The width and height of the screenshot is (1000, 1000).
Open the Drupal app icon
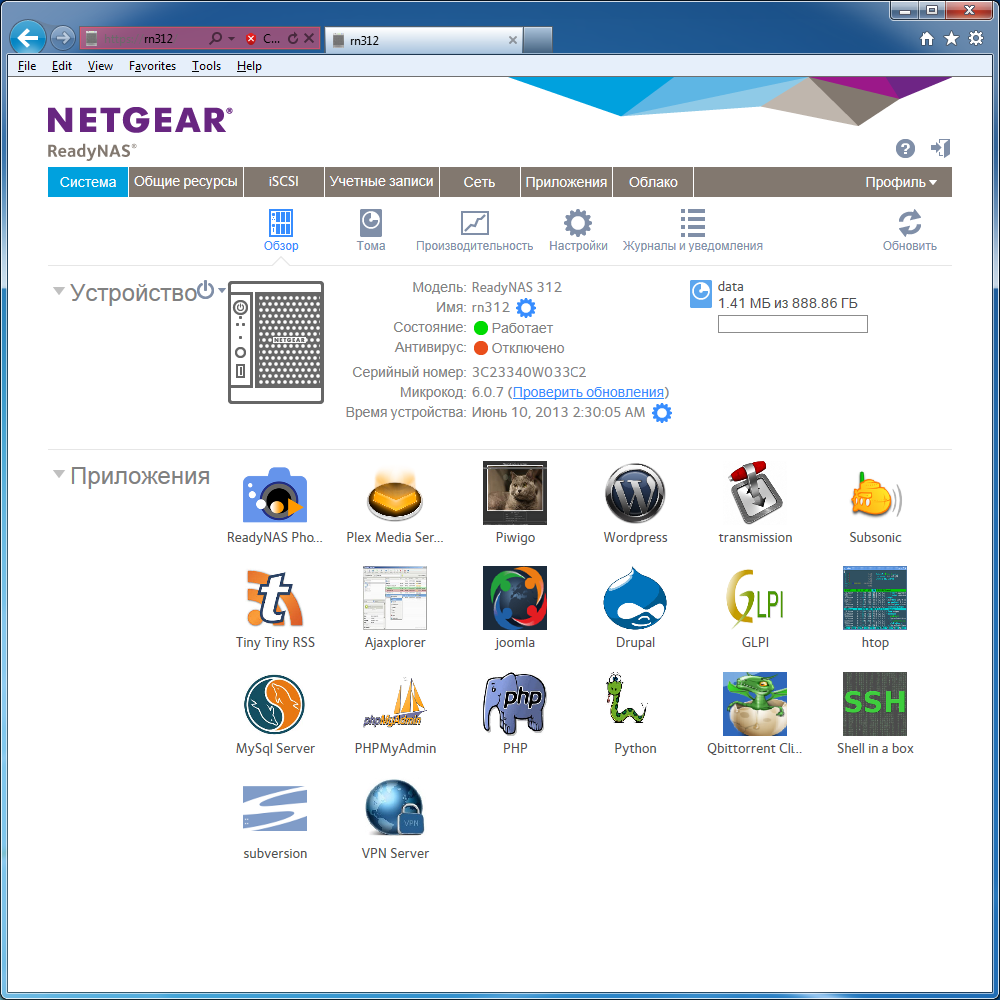pyautogui.click(x=635, y=598)
